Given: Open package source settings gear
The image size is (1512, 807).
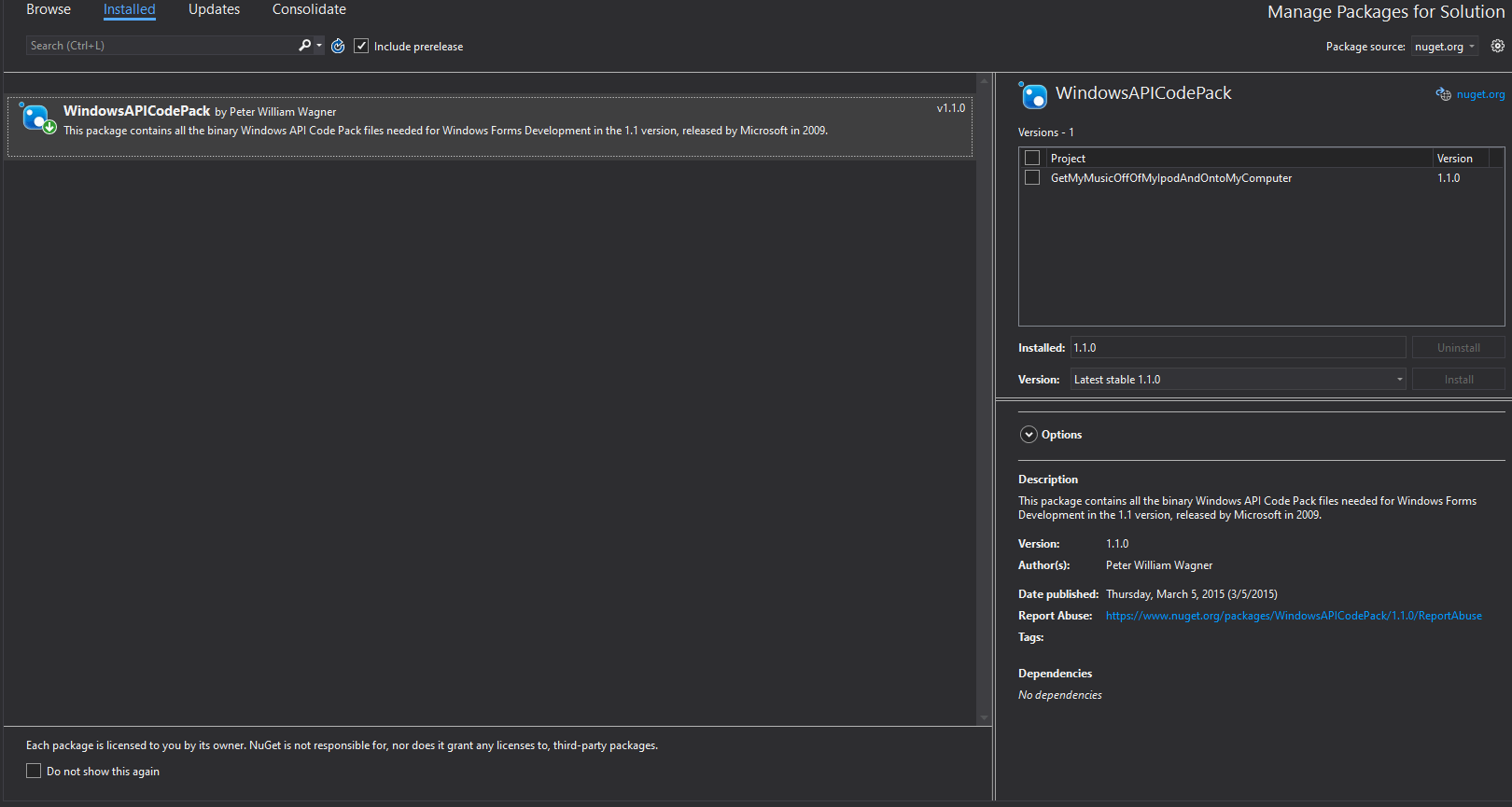Looking at the screenshot, I should 1497,46.
